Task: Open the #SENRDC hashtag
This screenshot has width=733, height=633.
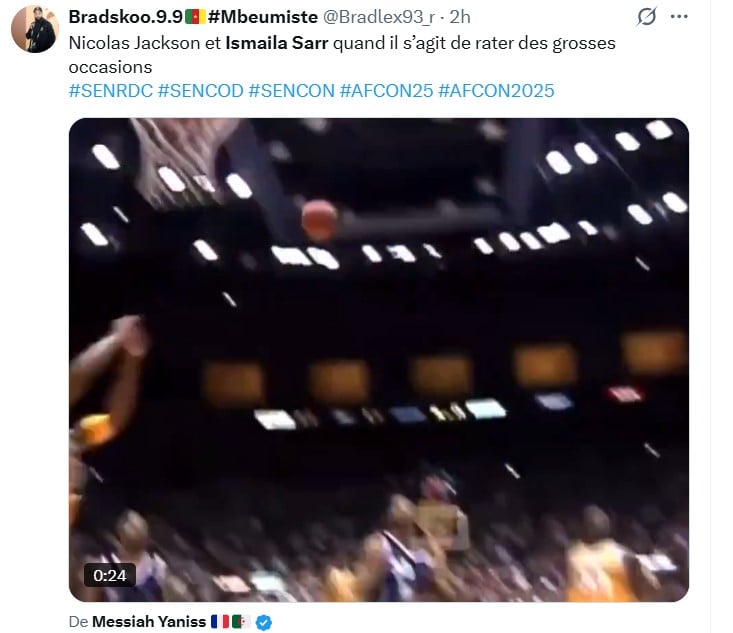Action: pos(111,91)
